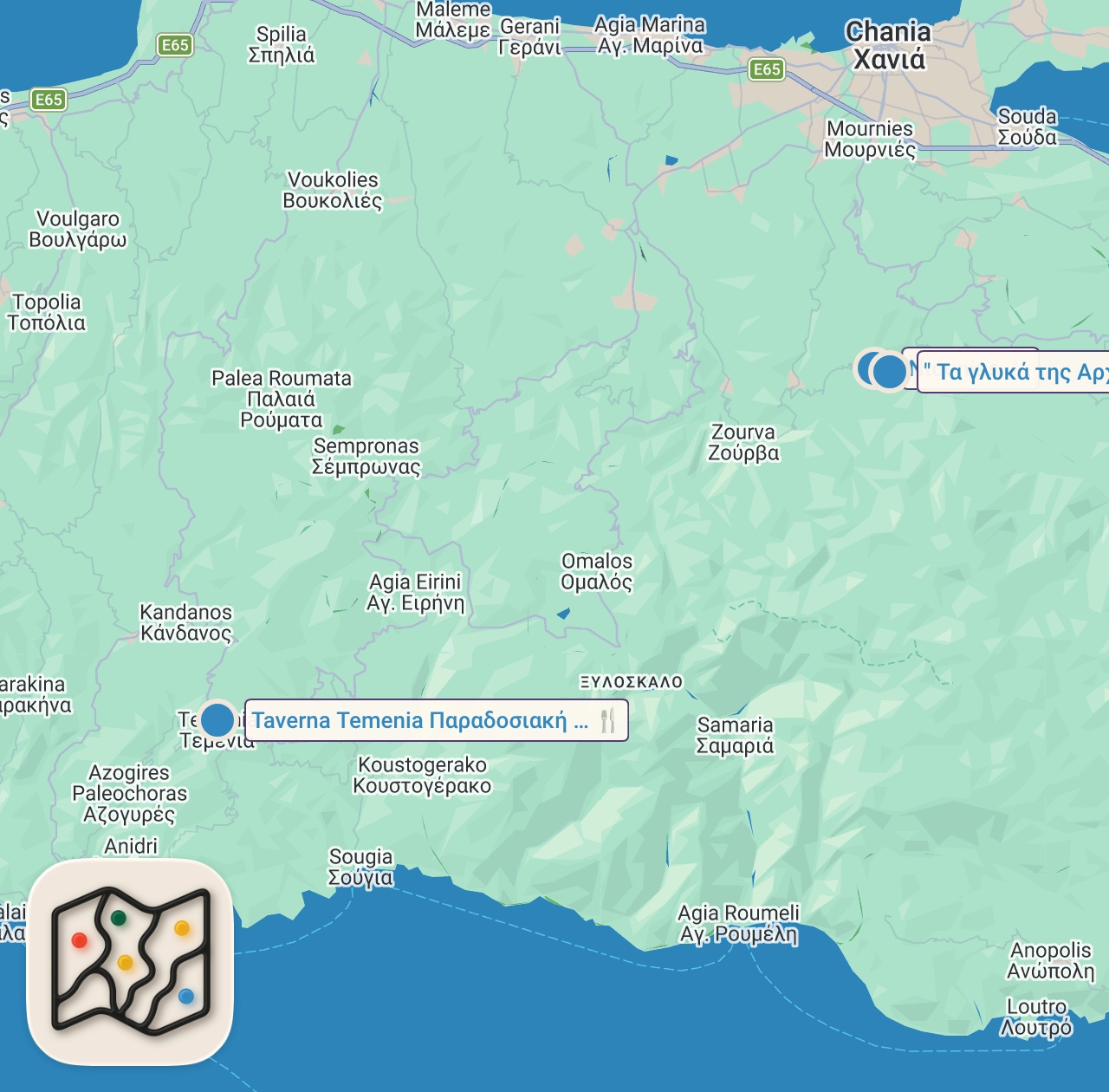Tap the restaurant fork-knife icon on Taverna label

(x=608, y=720)
